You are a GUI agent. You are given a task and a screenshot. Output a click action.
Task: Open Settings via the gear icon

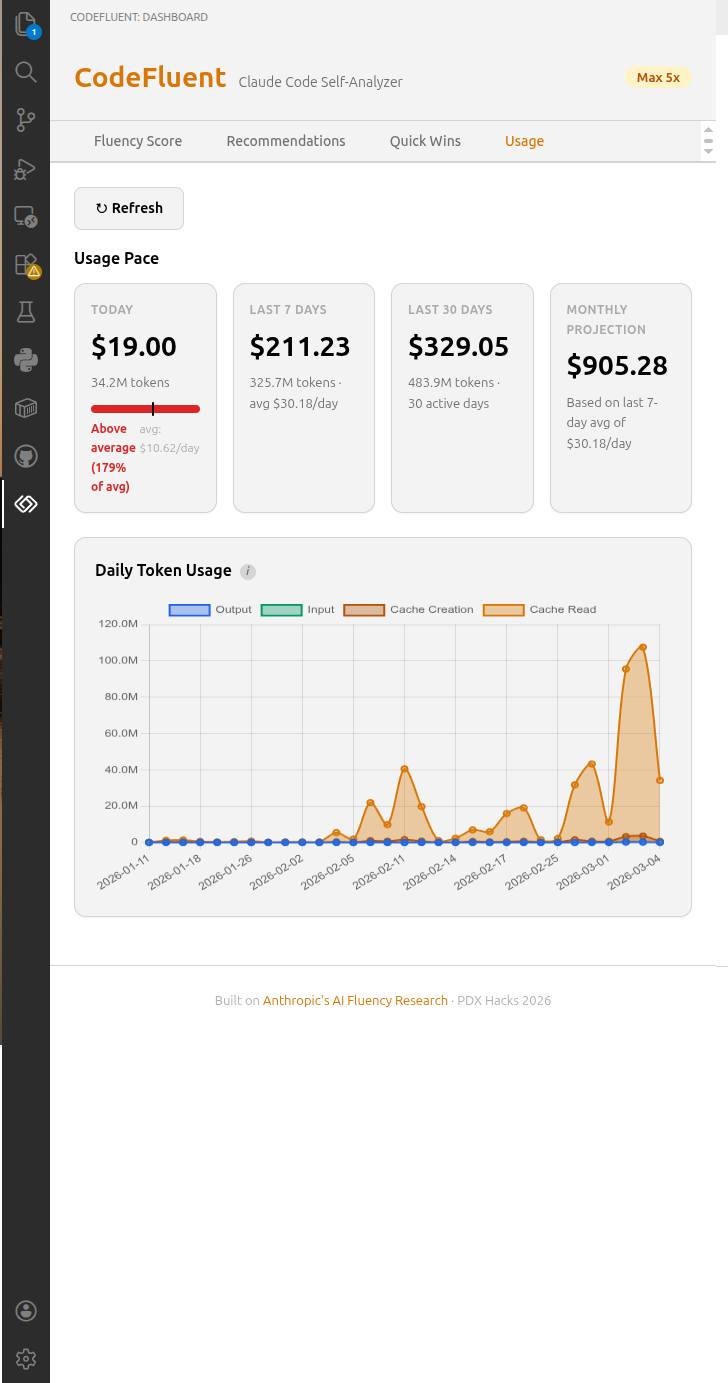tap(25, 1358)
